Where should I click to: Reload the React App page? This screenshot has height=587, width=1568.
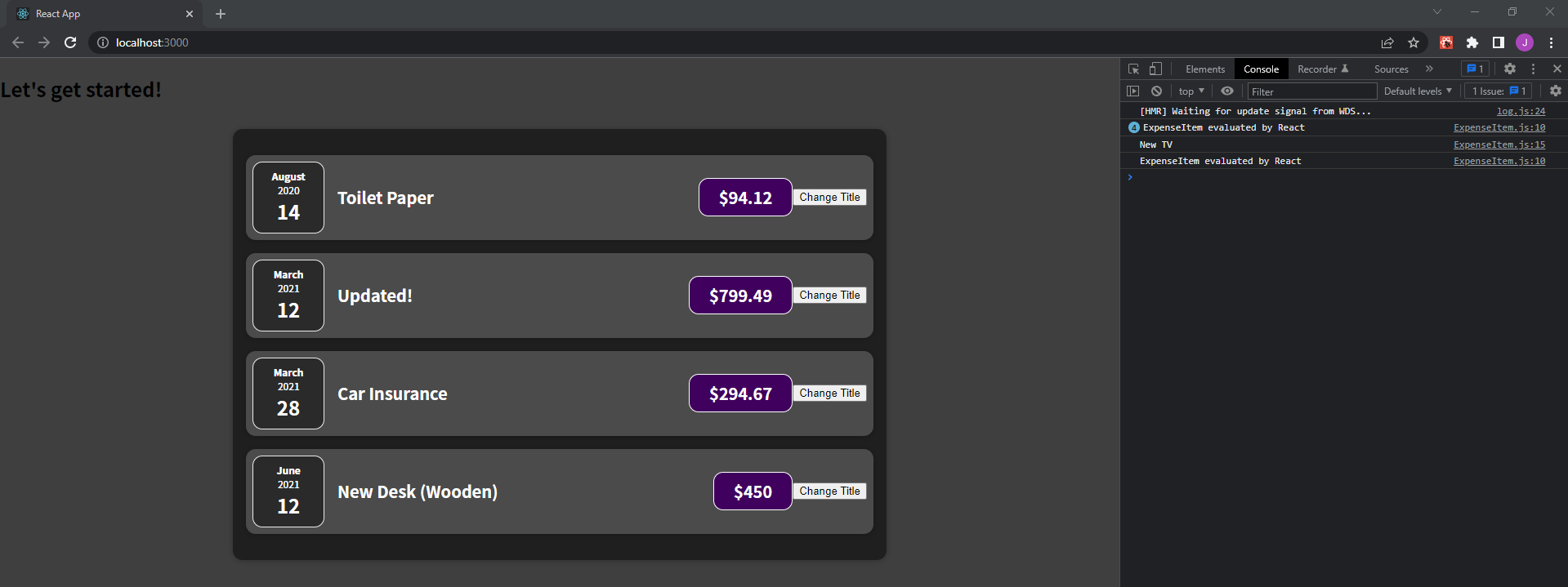[x=69, y=42]
